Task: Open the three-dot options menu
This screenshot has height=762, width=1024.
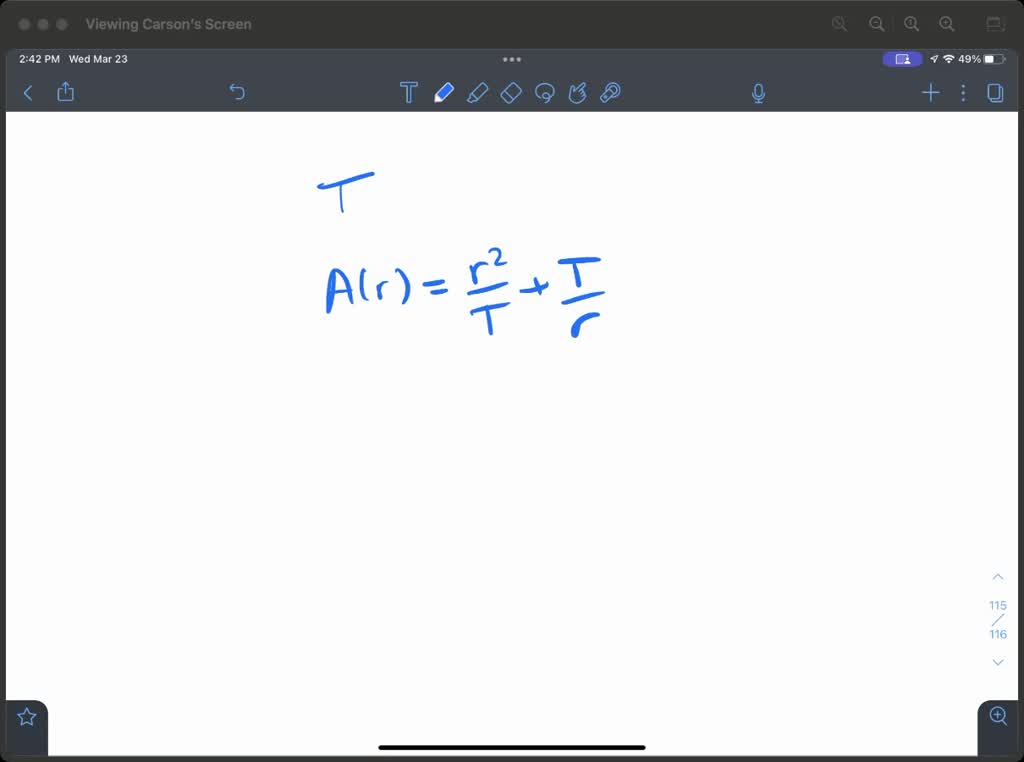Action: coord(962,92)
